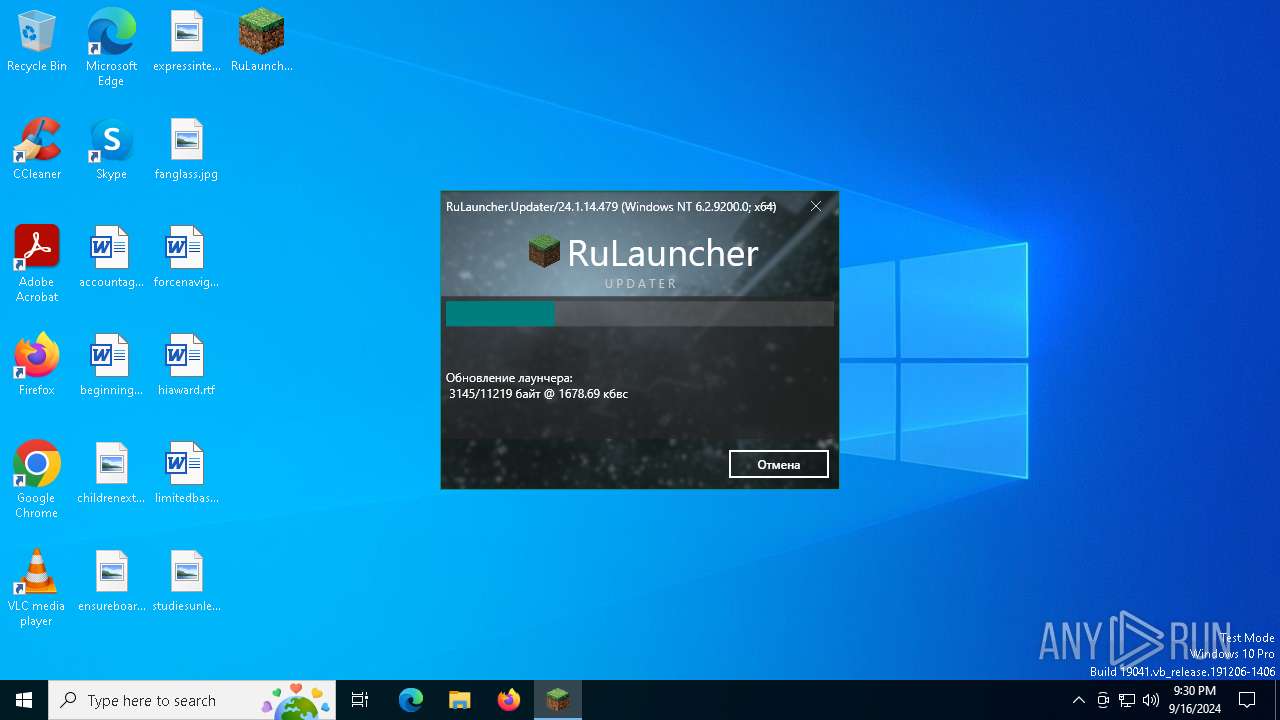Launch Microsoft Edge from desktop shortcut
This screenshot has width=1280, height=720.
point(111,47)
